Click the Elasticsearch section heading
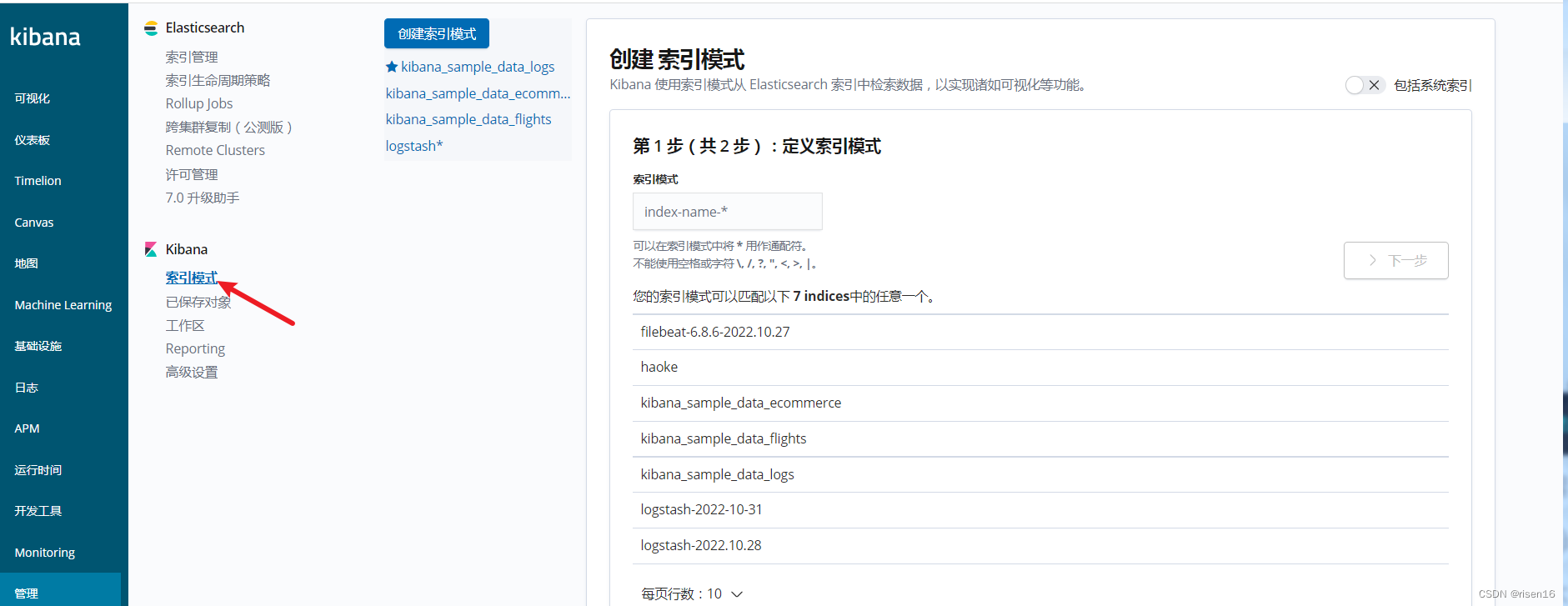This screenshot has width=1568, height=606. pos(205,28)
